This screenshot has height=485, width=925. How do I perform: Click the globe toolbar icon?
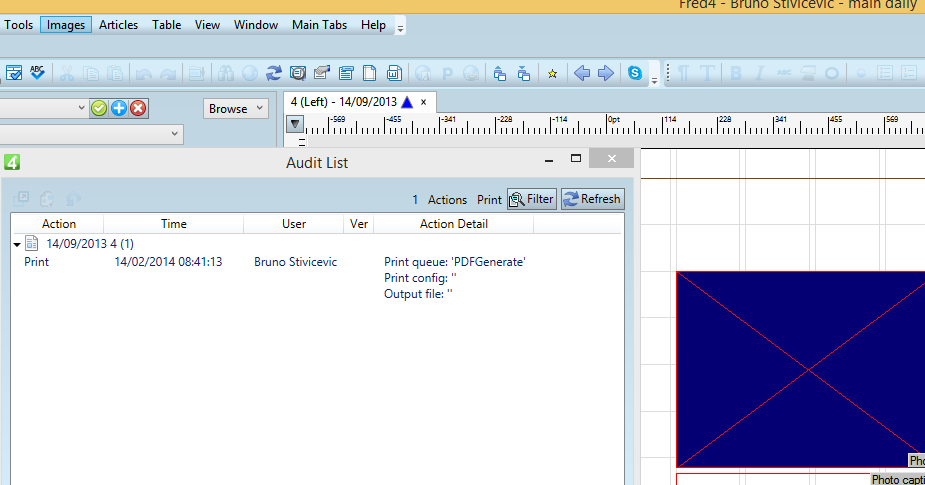[x=250, y=73]
